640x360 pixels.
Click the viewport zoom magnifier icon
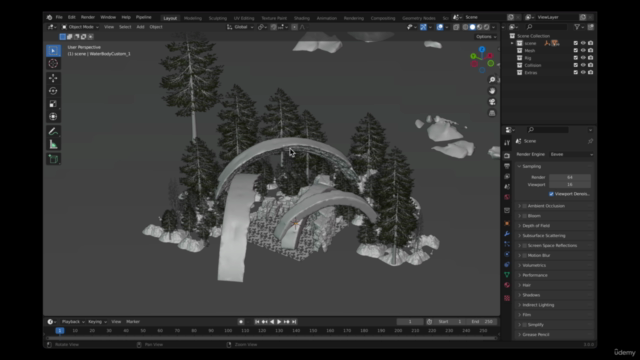(x=492, y=80)
